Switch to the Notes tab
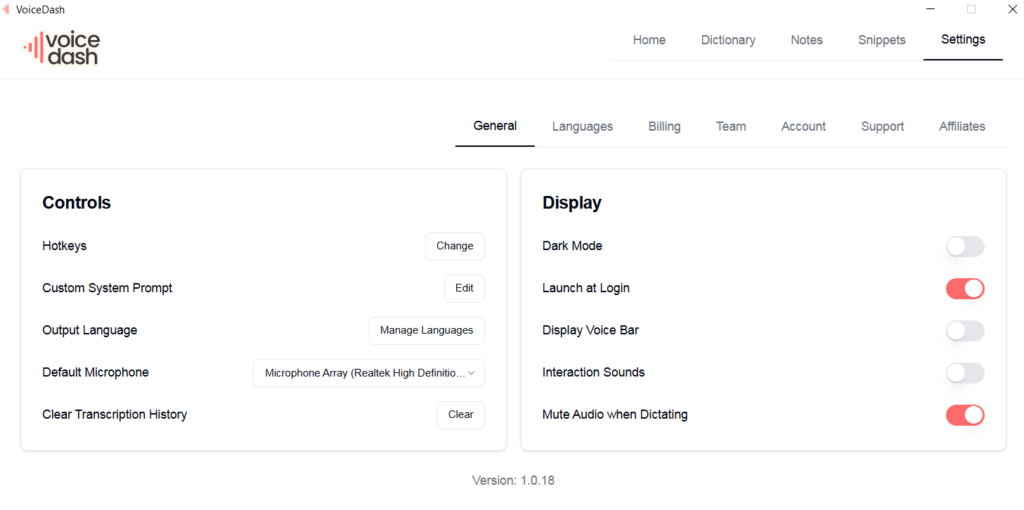 tap(807, 40)
